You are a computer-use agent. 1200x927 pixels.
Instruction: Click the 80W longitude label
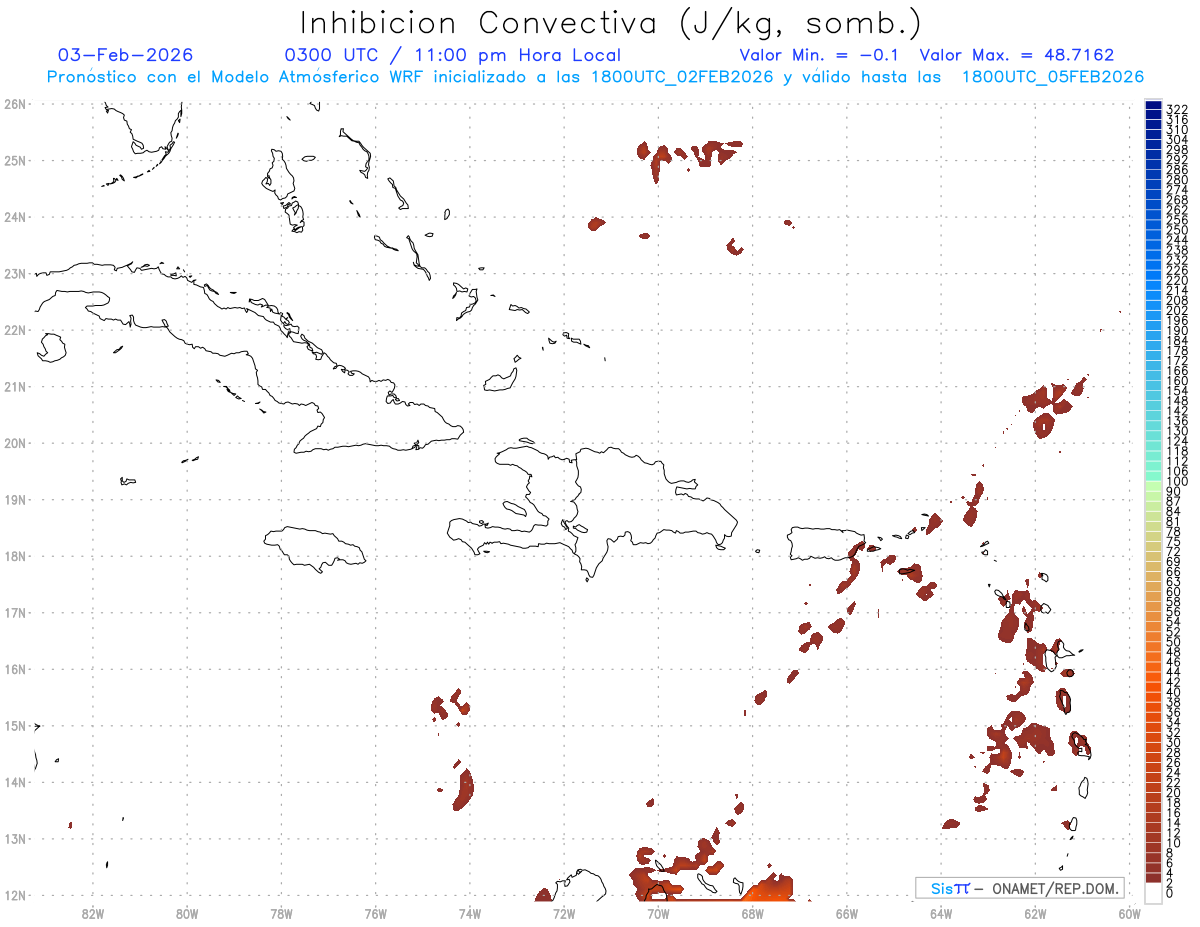(187, 913)
